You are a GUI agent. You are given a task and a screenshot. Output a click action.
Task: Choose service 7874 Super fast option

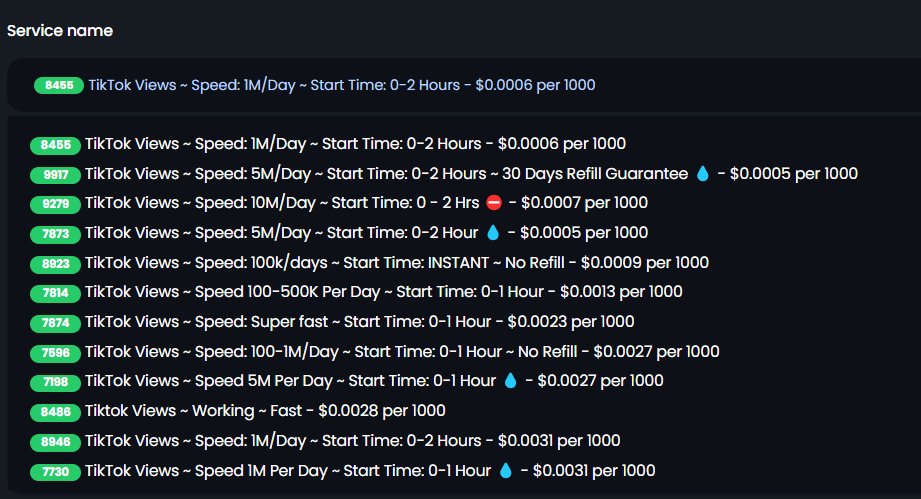coord(332,322)
